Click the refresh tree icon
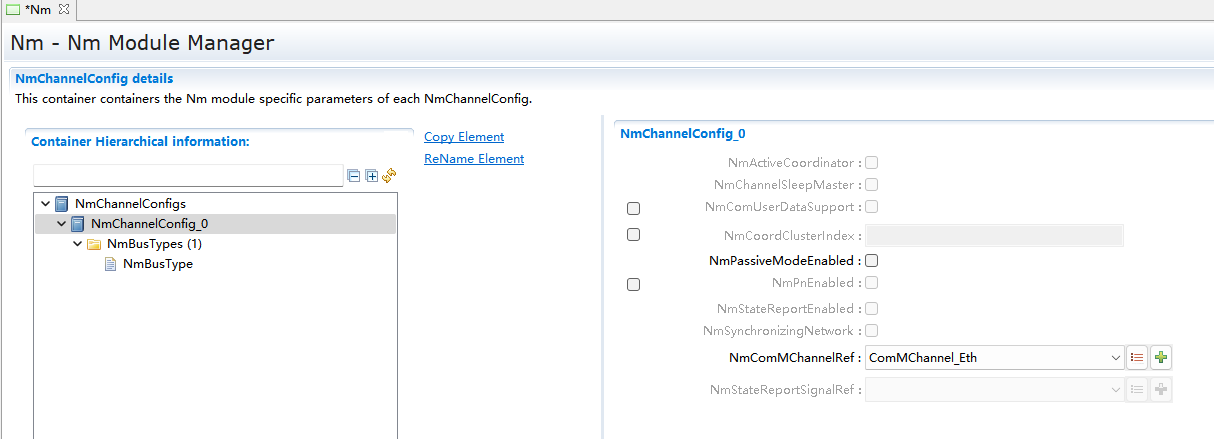Viewport: 1214px width, 439px height. (389, 175)
